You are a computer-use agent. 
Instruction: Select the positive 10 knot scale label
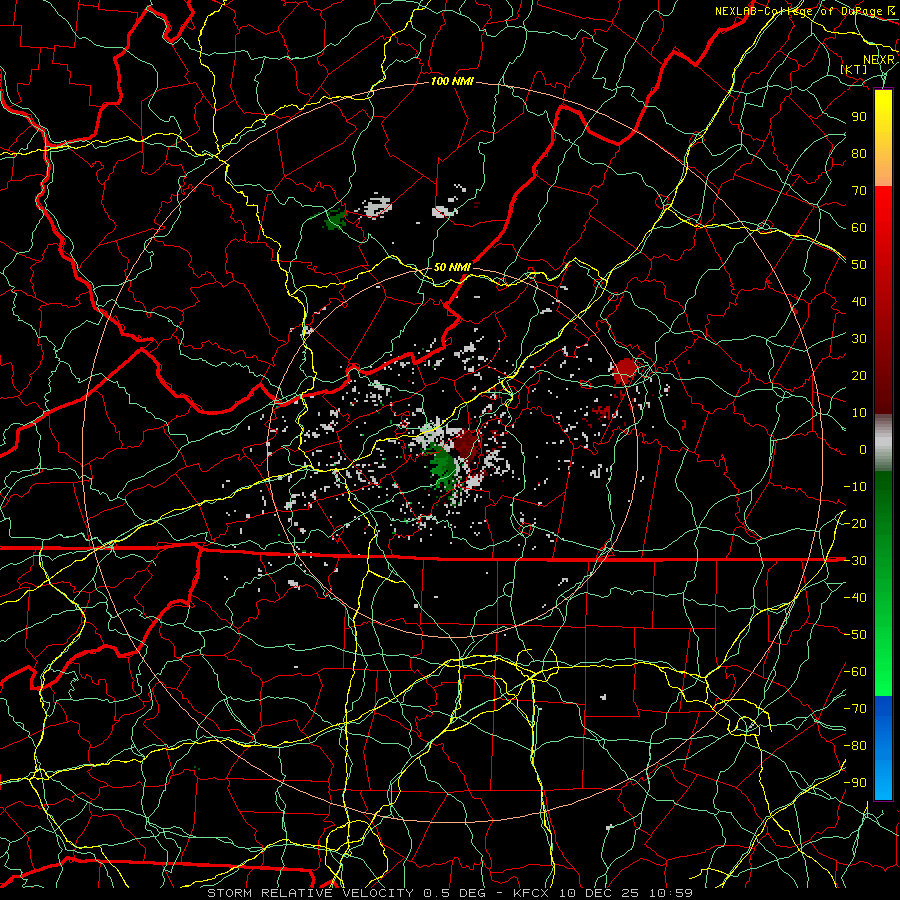[859, 413]
